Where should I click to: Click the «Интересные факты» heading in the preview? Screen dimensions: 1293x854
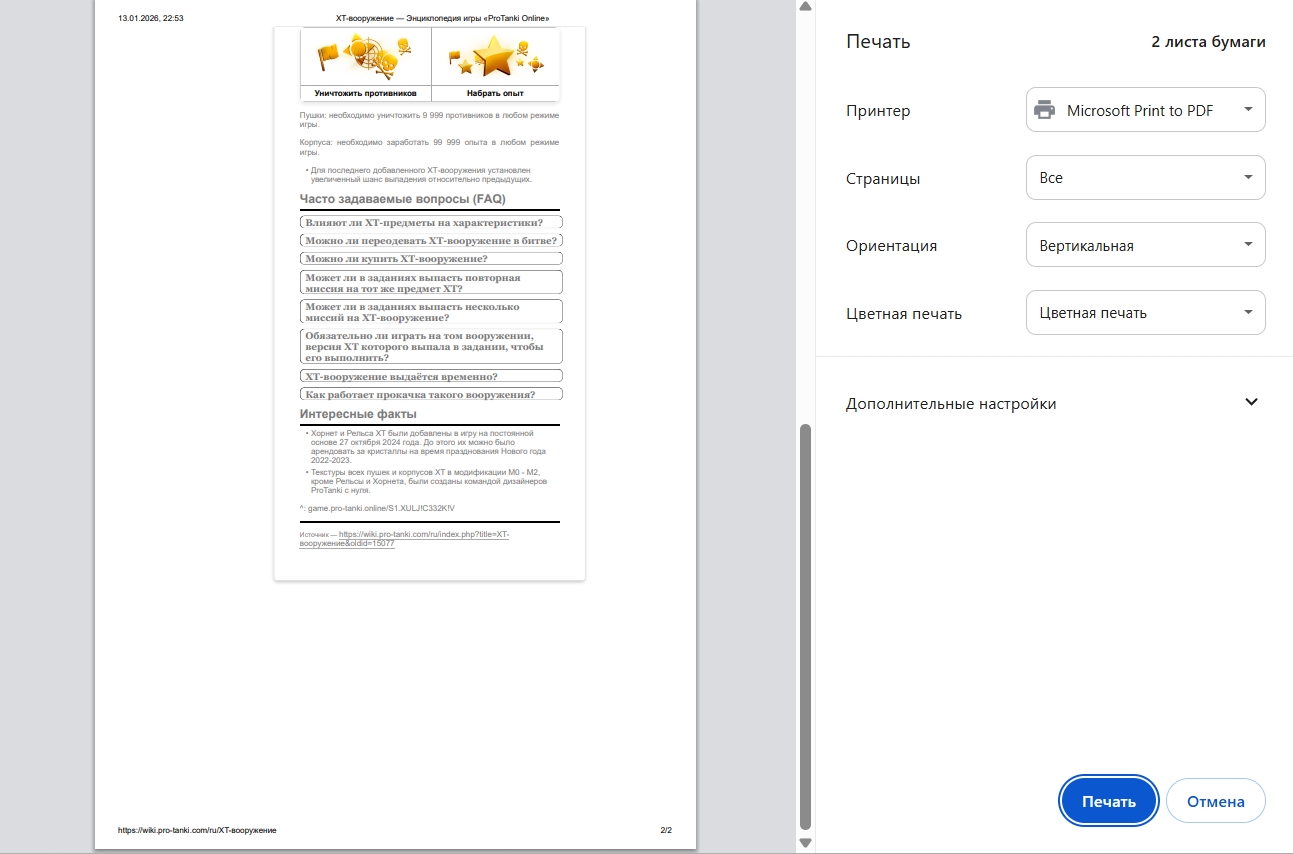(358, 414)
